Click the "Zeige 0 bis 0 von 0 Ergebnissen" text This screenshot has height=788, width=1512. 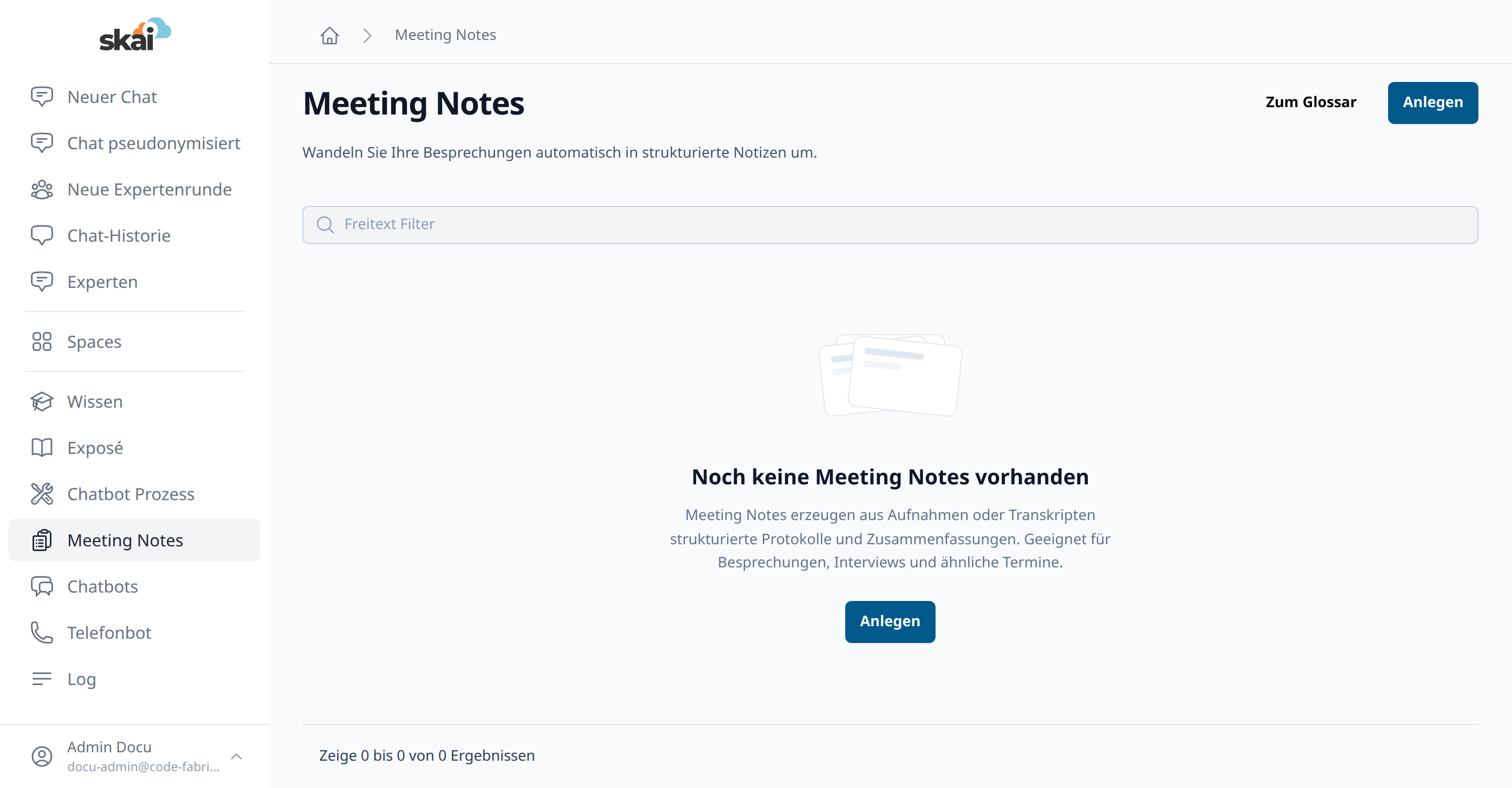(x=427, y=756)
